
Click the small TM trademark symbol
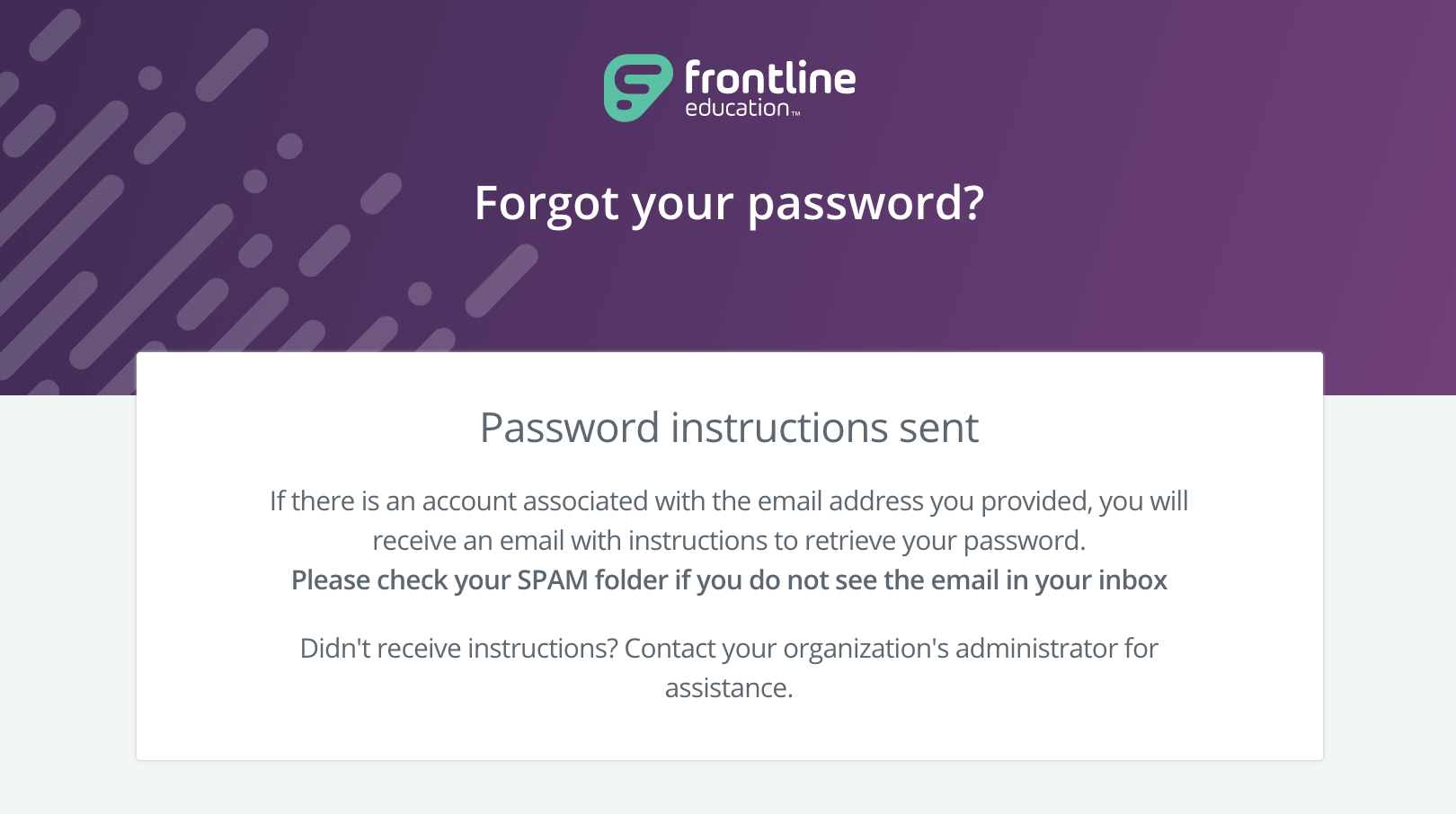795,114
